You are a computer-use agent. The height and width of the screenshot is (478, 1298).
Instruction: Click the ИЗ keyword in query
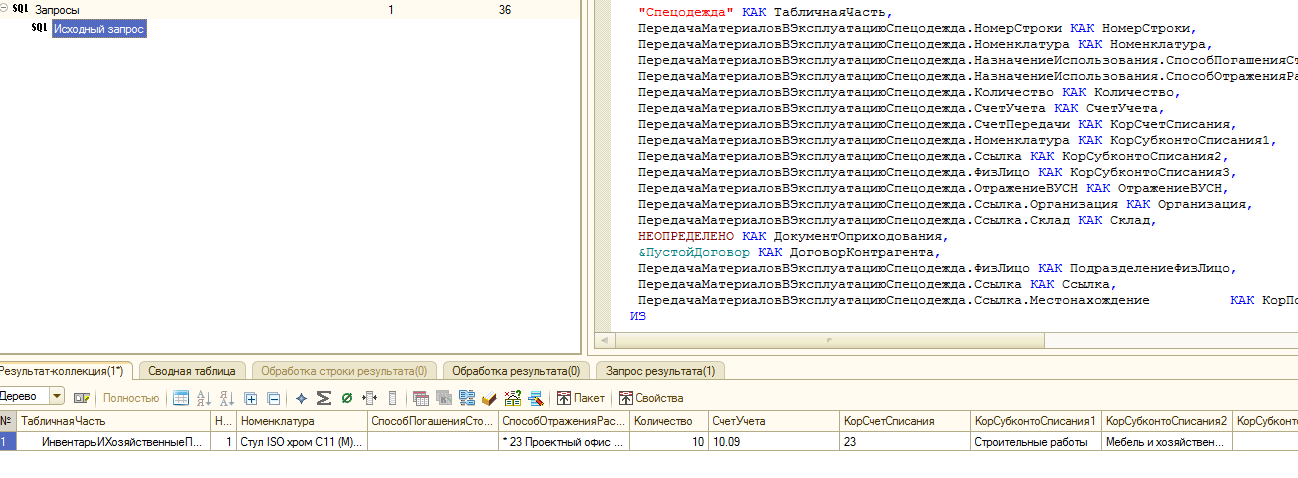click(638, 316)
